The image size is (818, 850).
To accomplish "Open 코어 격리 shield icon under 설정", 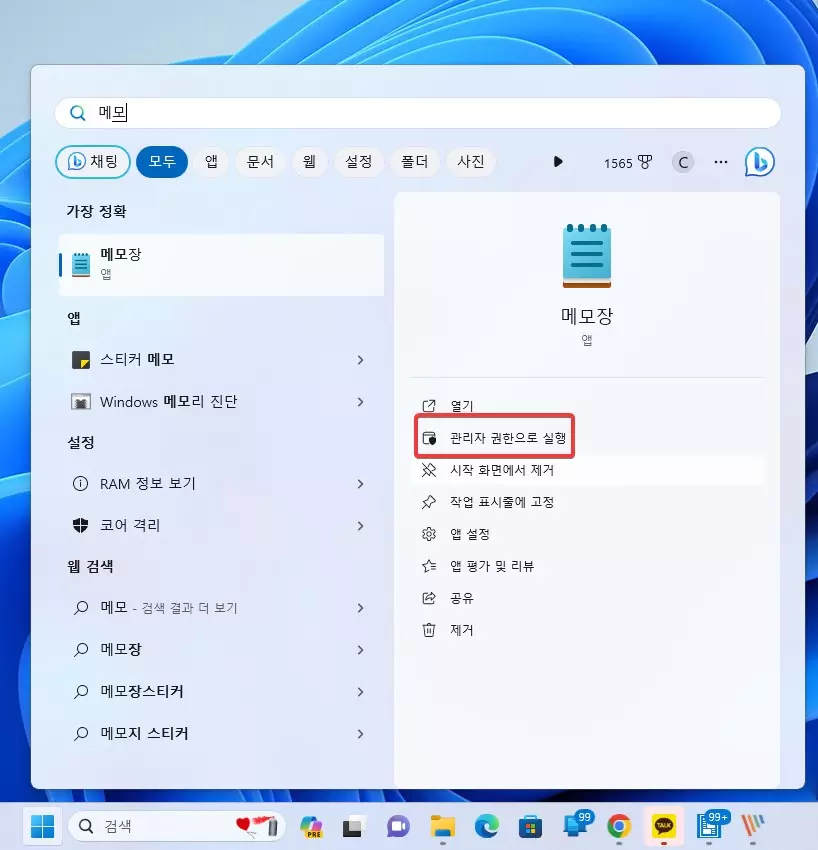I will point(83,524).
